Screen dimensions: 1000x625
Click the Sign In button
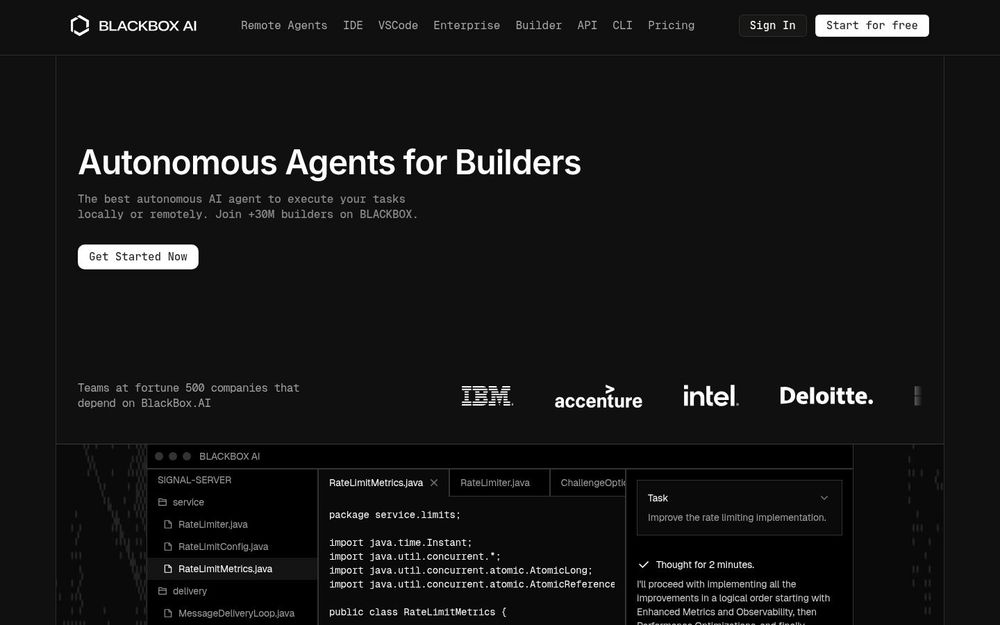(772, 26)
